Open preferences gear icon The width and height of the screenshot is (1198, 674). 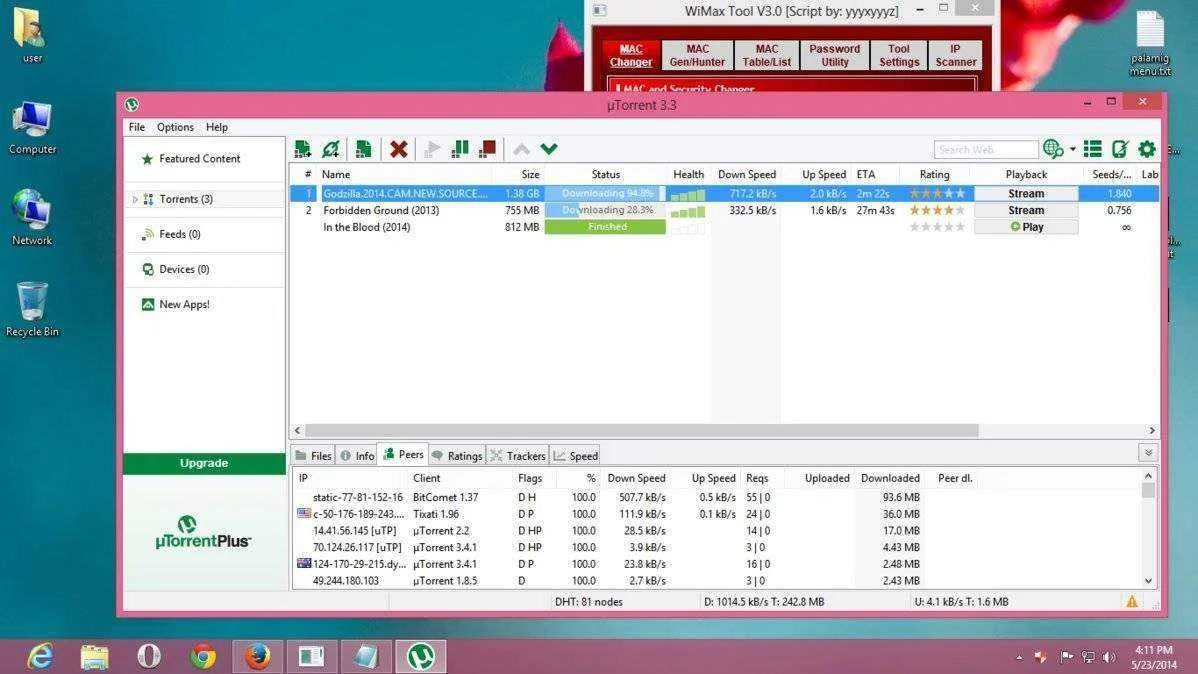[x=1147, y=149]
